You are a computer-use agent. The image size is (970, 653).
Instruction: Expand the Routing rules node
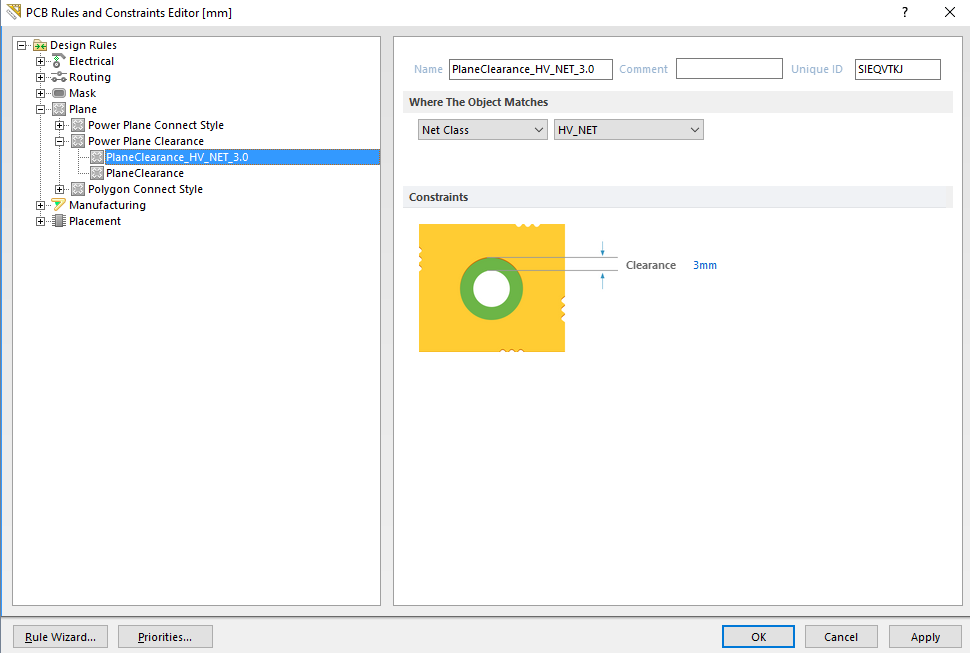41,77
